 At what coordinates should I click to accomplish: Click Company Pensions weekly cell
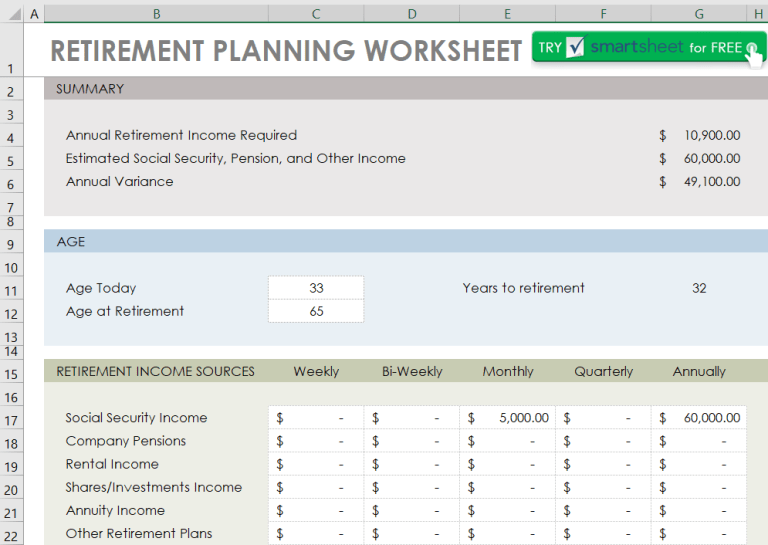point(316,441)
